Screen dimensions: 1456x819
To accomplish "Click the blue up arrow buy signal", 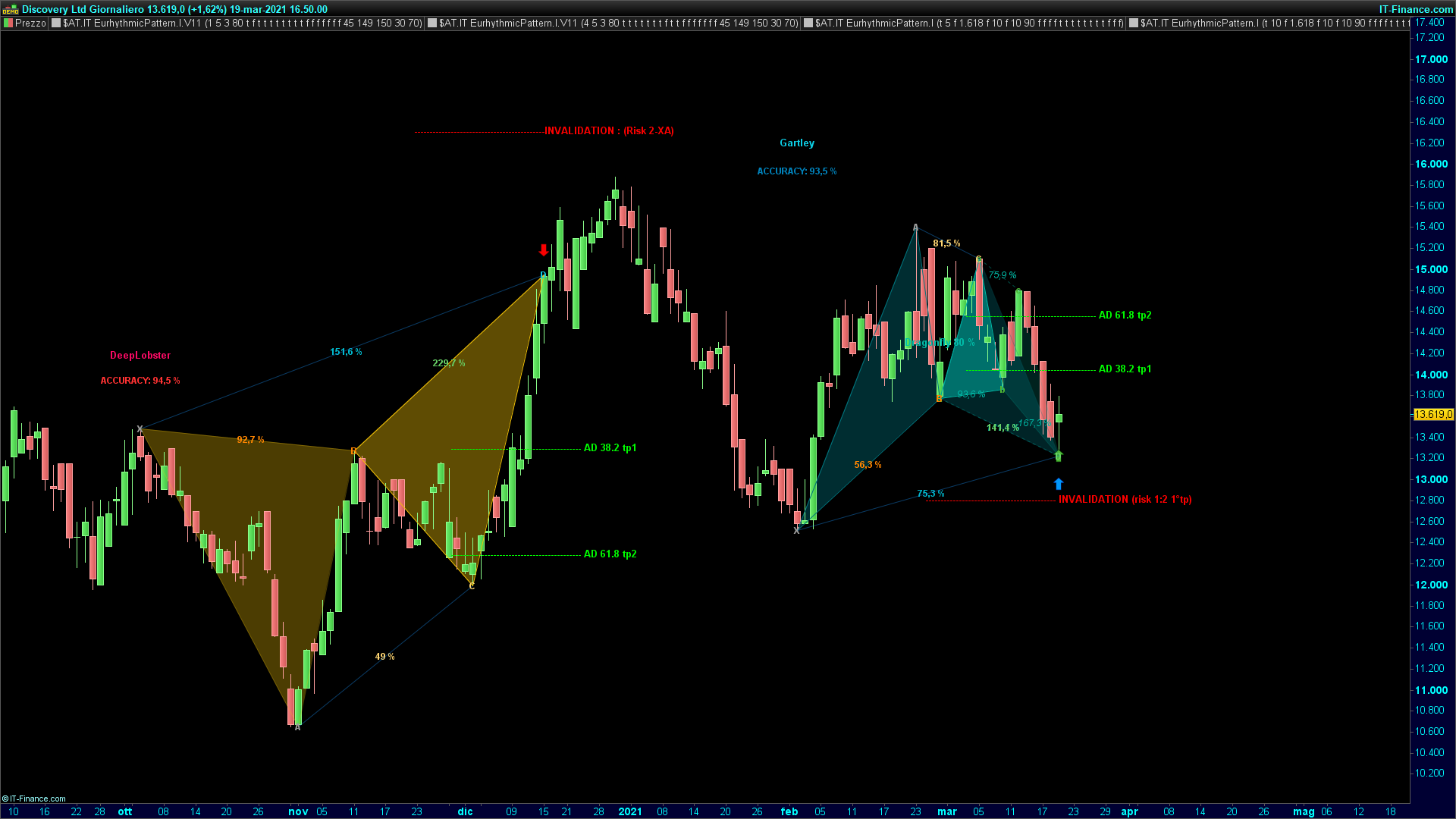I will 1059,484.
